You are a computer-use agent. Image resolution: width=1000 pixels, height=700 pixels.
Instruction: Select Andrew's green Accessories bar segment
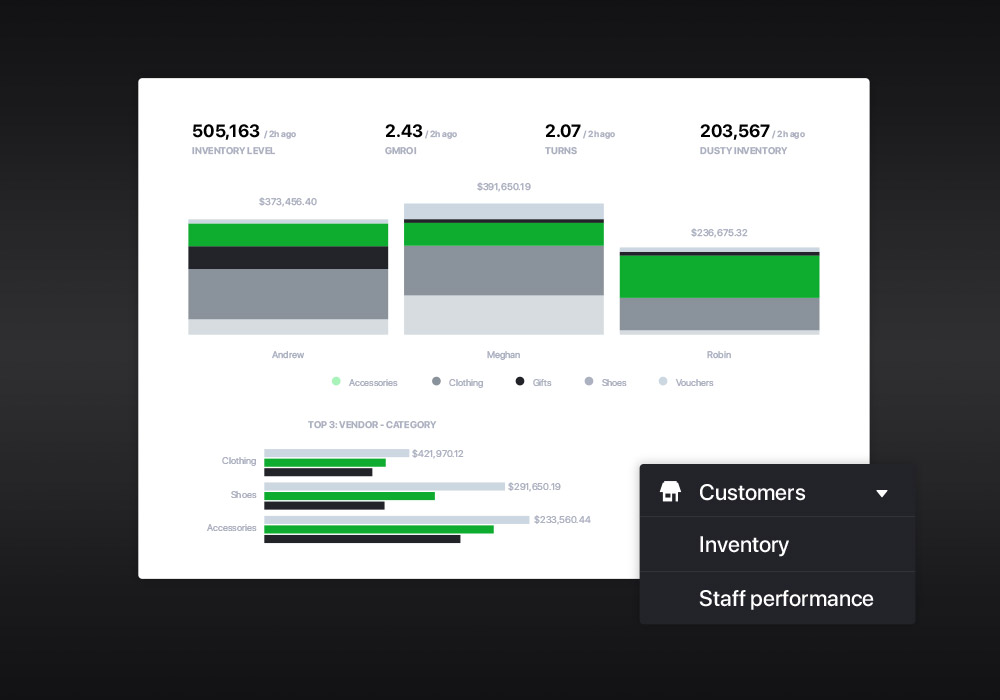pos(288,235)
